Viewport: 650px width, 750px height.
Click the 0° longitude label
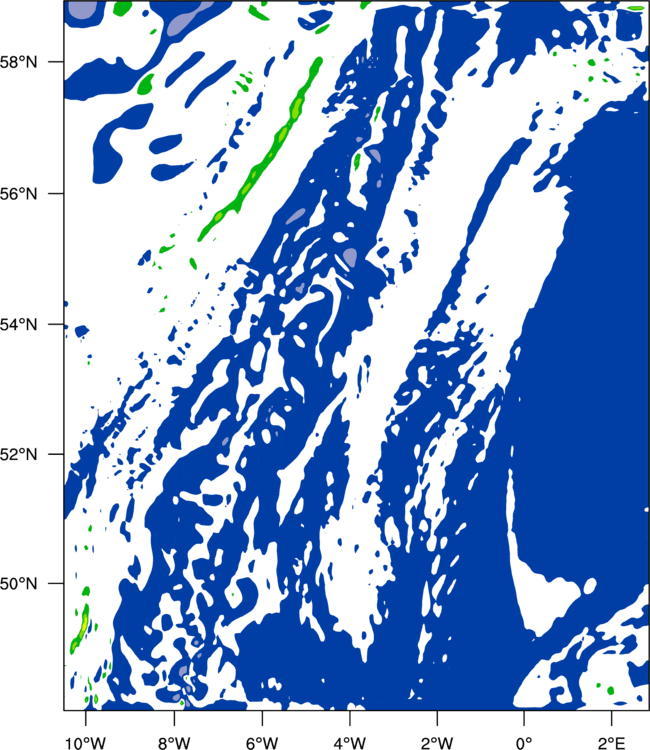[524, 743]
